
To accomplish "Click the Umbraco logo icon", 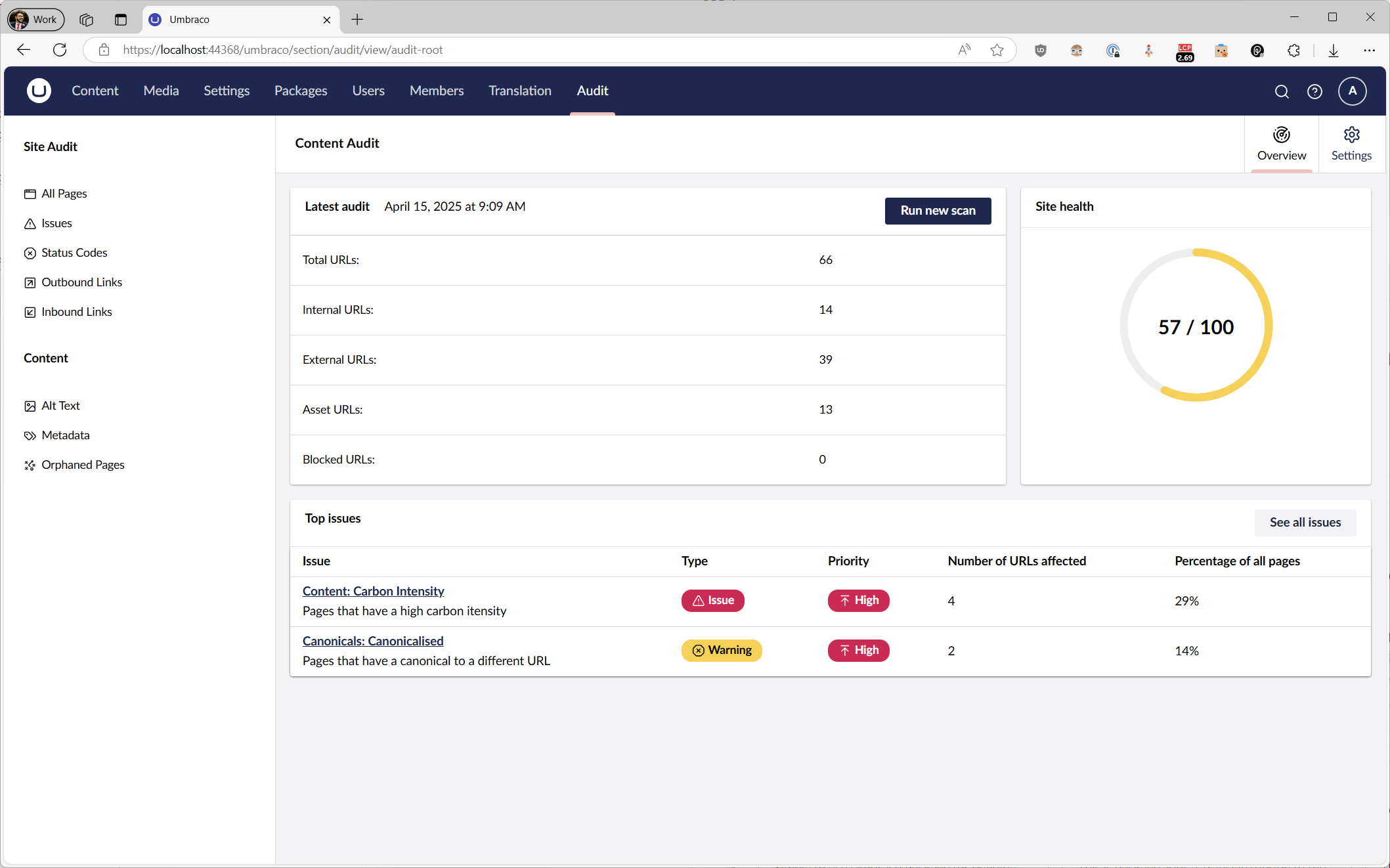I will [39, 91].
